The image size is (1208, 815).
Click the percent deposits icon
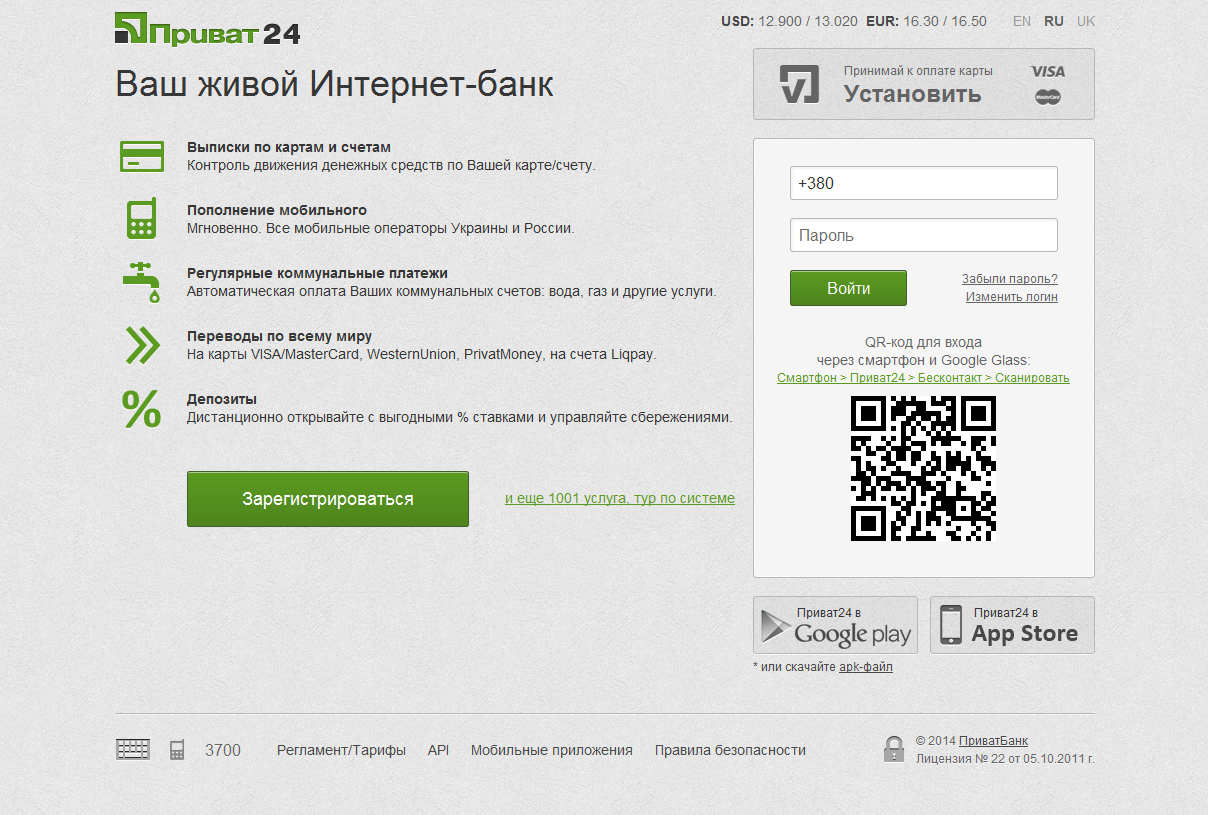(x=141, y=408)
